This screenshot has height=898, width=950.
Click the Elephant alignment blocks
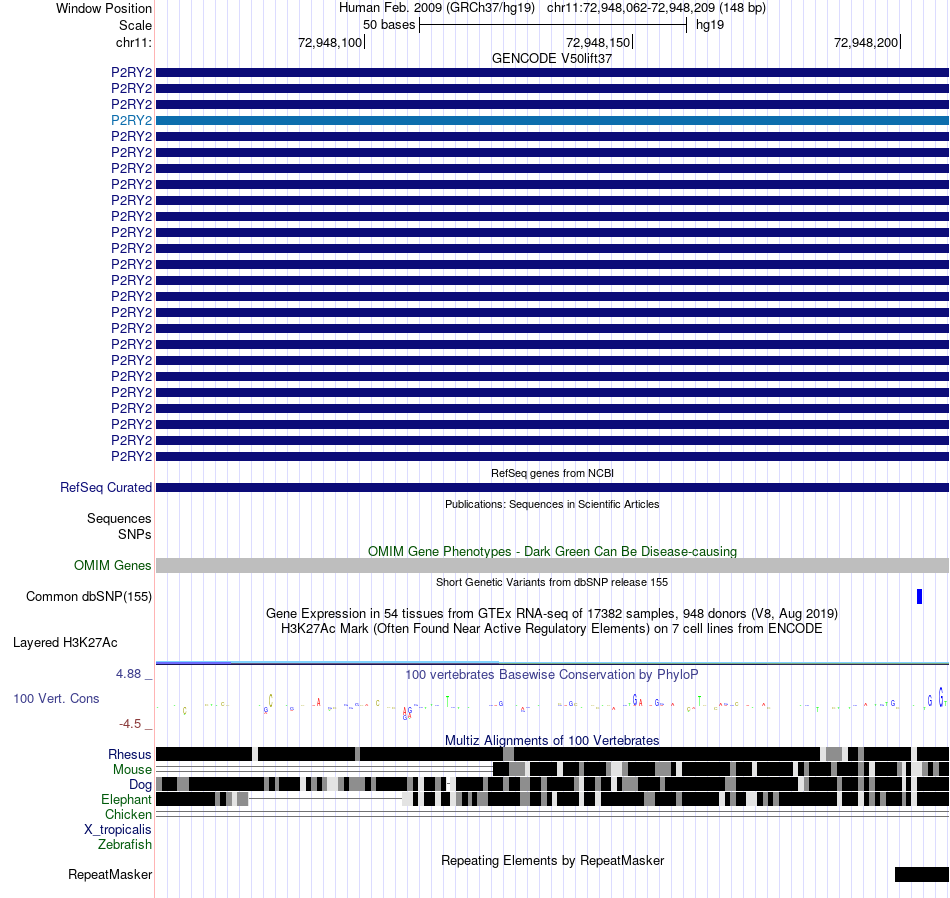click(552, 799)
